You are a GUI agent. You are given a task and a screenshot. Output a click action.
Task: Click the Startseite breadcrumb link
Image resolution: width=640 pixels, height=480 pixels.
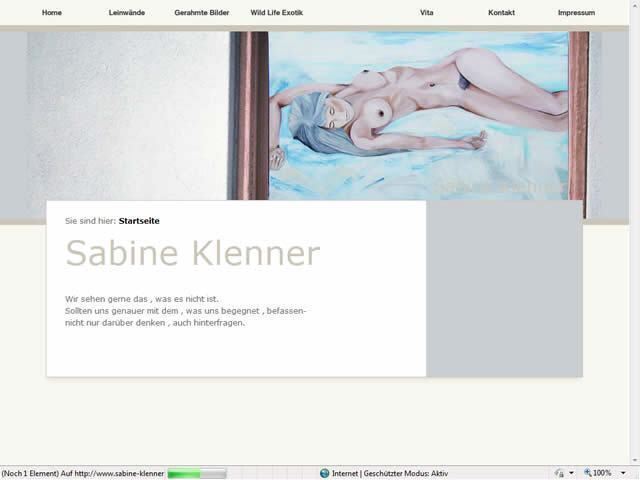[139, 220]
